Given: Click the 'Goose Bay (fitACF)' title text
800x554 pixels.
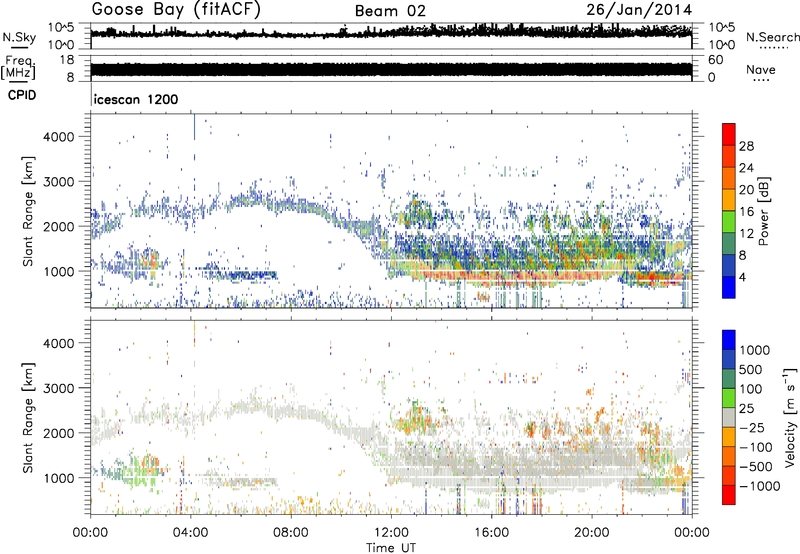Looking at the screenshot, I should [176, 10].
